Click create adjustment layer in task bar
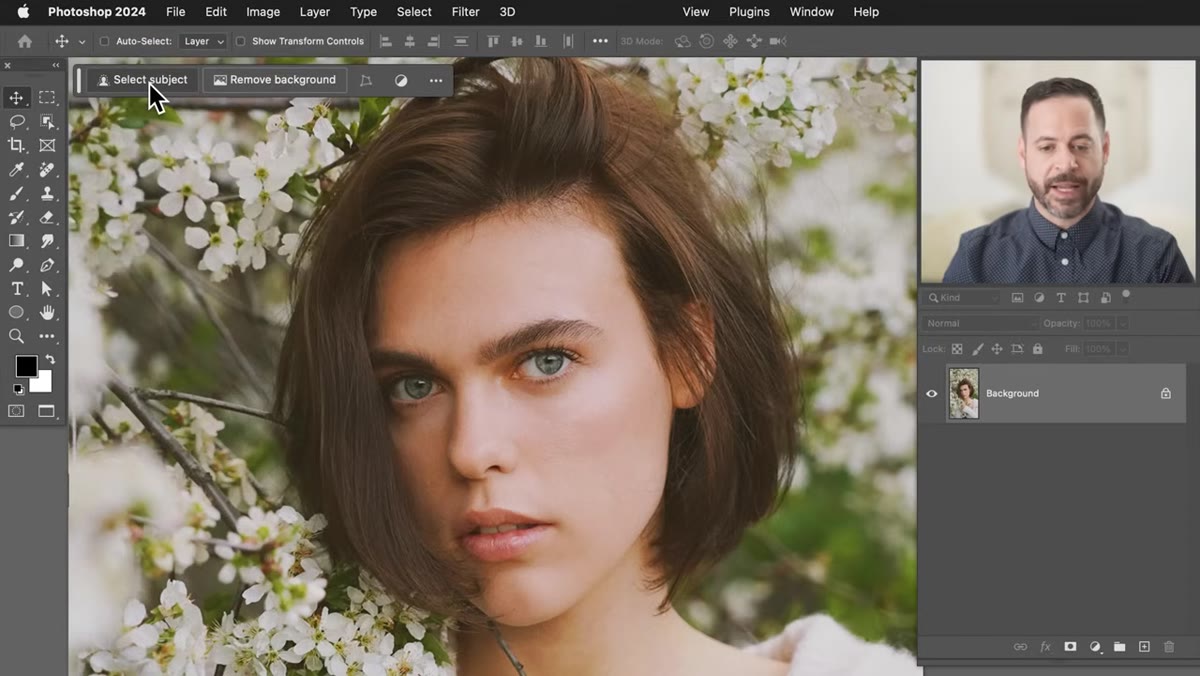This screenshot has height=676, width=1200. pos(401,80)
